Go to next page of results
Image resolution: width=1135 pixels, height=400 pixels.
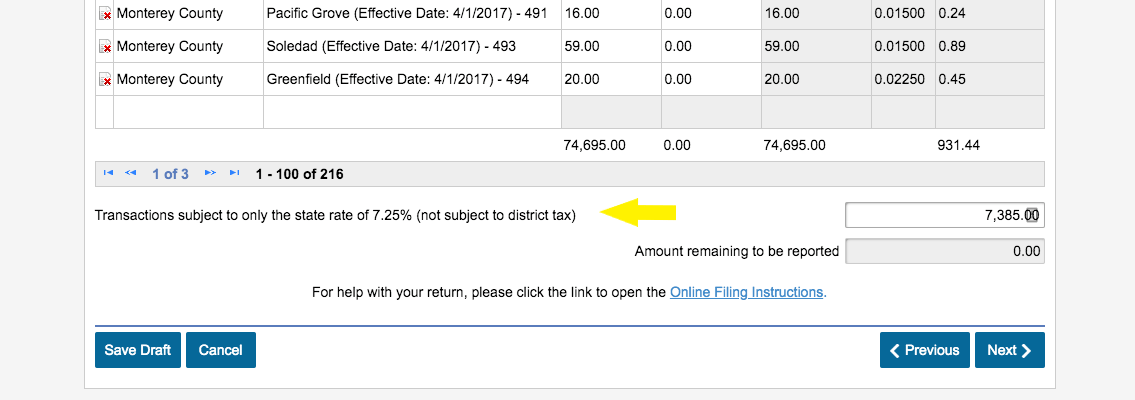[210, 174]
